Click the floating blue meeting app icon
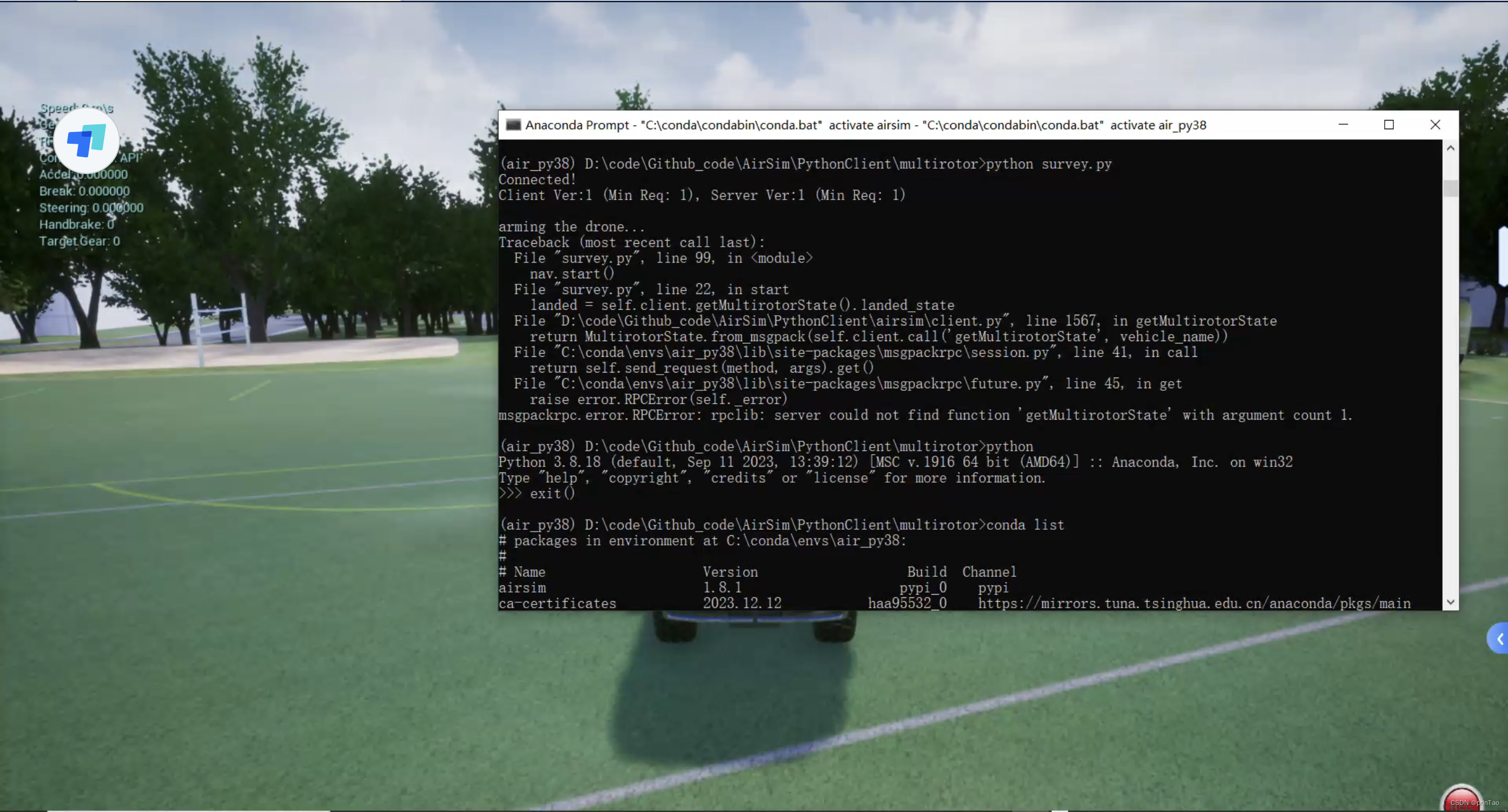 pos(86,141)
